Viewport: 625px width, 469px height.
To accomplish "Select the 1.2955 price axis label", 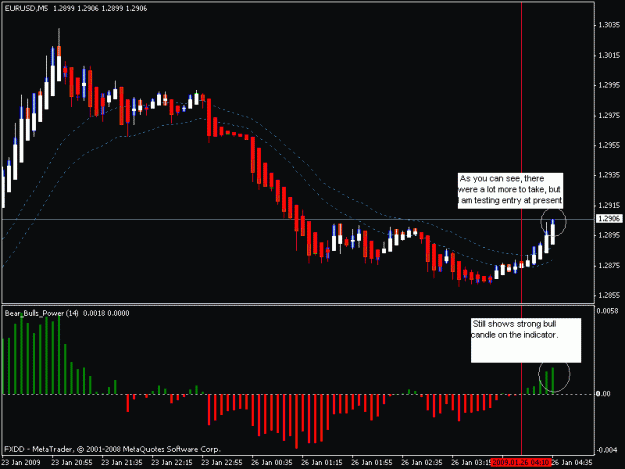I will [609, 145].
